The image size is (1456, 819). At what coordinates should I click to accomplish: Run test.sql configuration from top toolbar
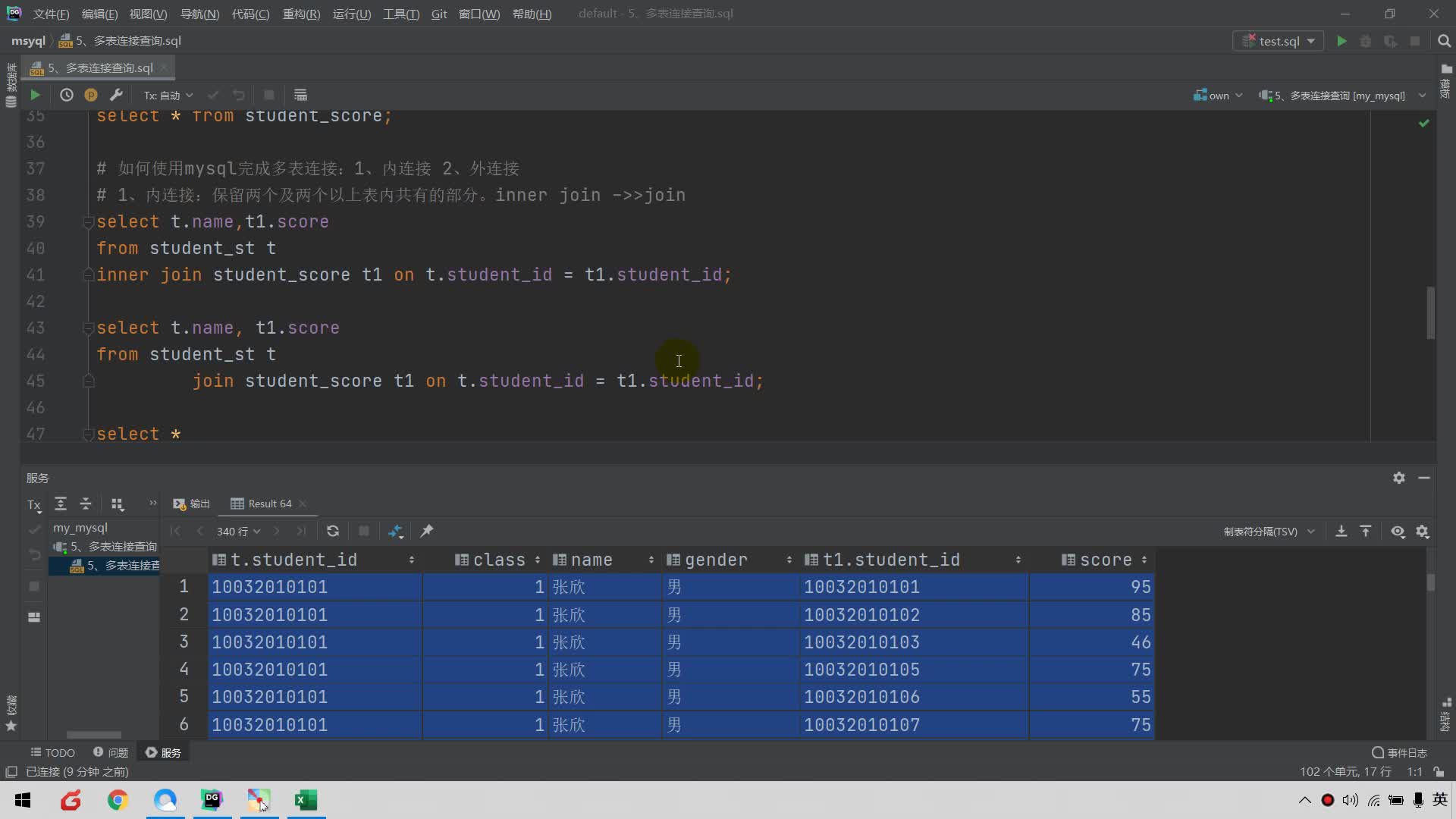(1341, 41)
